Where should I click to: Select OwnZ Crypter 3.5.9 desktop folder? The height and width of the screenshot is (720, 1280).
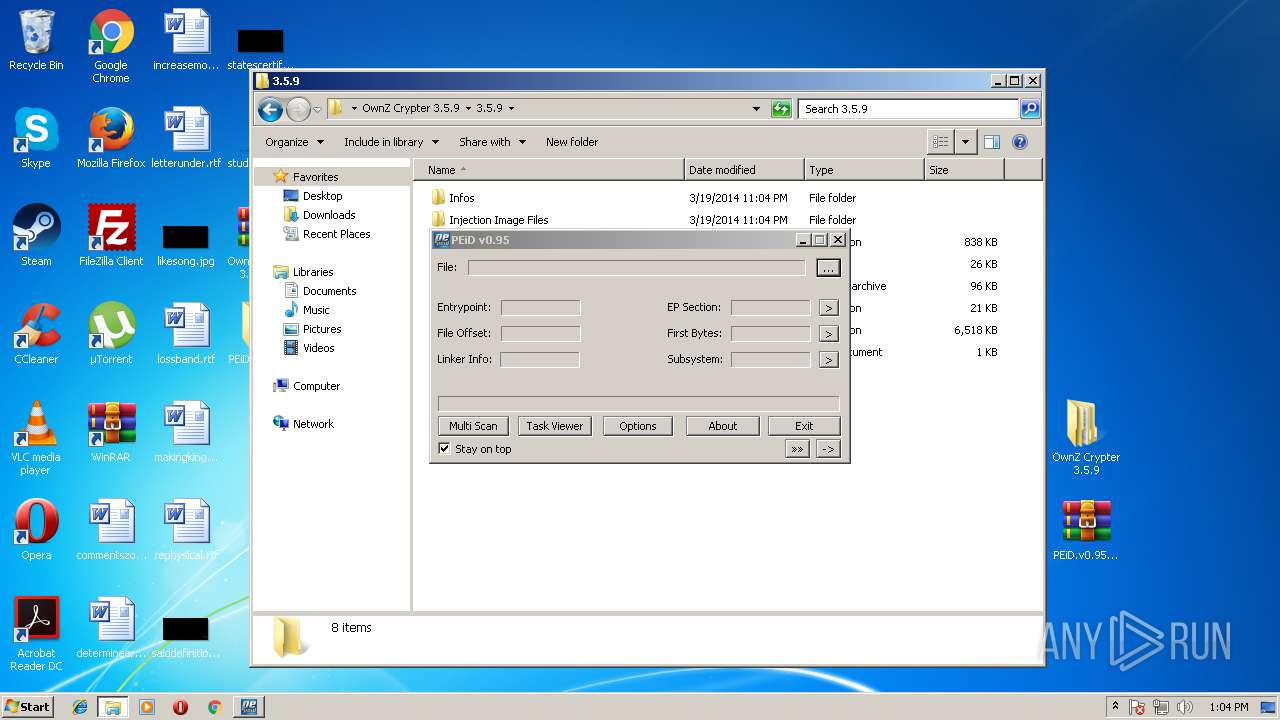(1086, 437)
